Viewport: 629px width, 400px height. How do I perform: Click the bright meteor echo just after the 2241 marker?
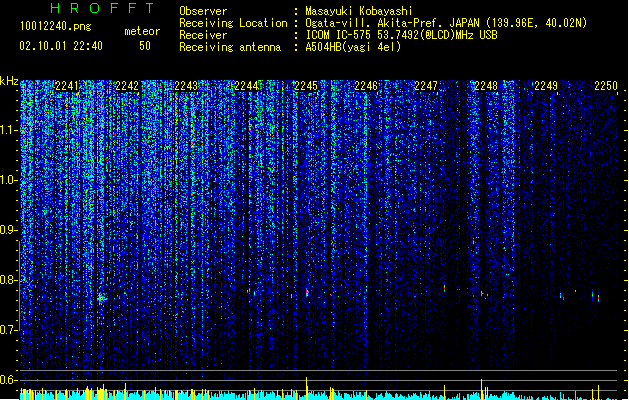[x=102, y=298]
